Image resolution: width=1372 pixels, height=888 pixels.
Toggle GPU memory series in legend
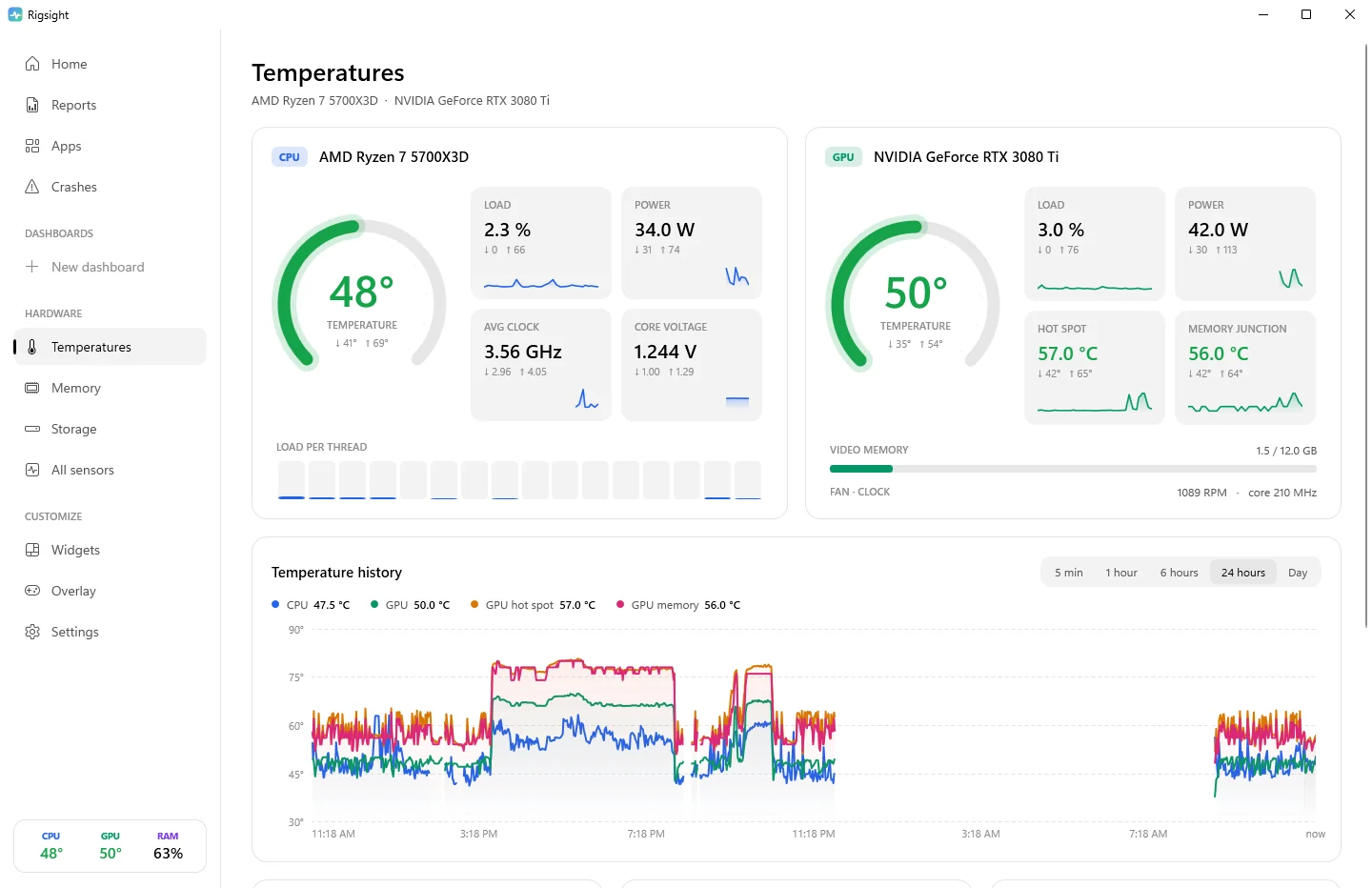pyautogui.click(x=678, y=605)
